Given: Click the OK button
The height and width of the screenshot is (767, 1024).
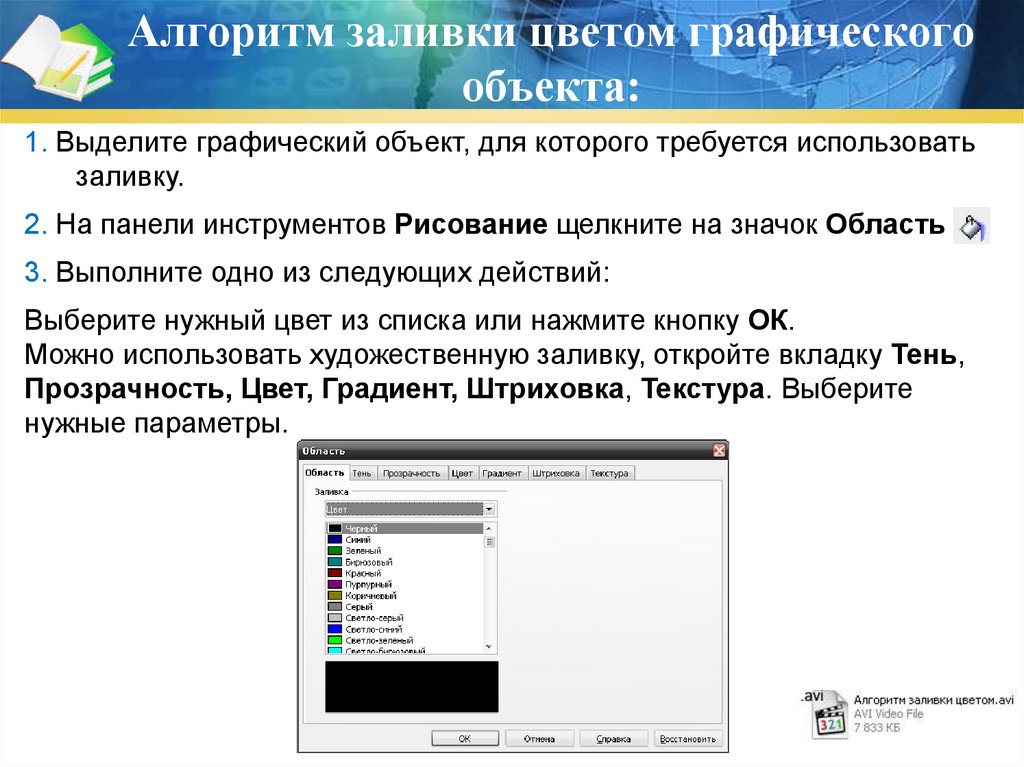Looking at the screenshot, I should (x=465, y=738).
